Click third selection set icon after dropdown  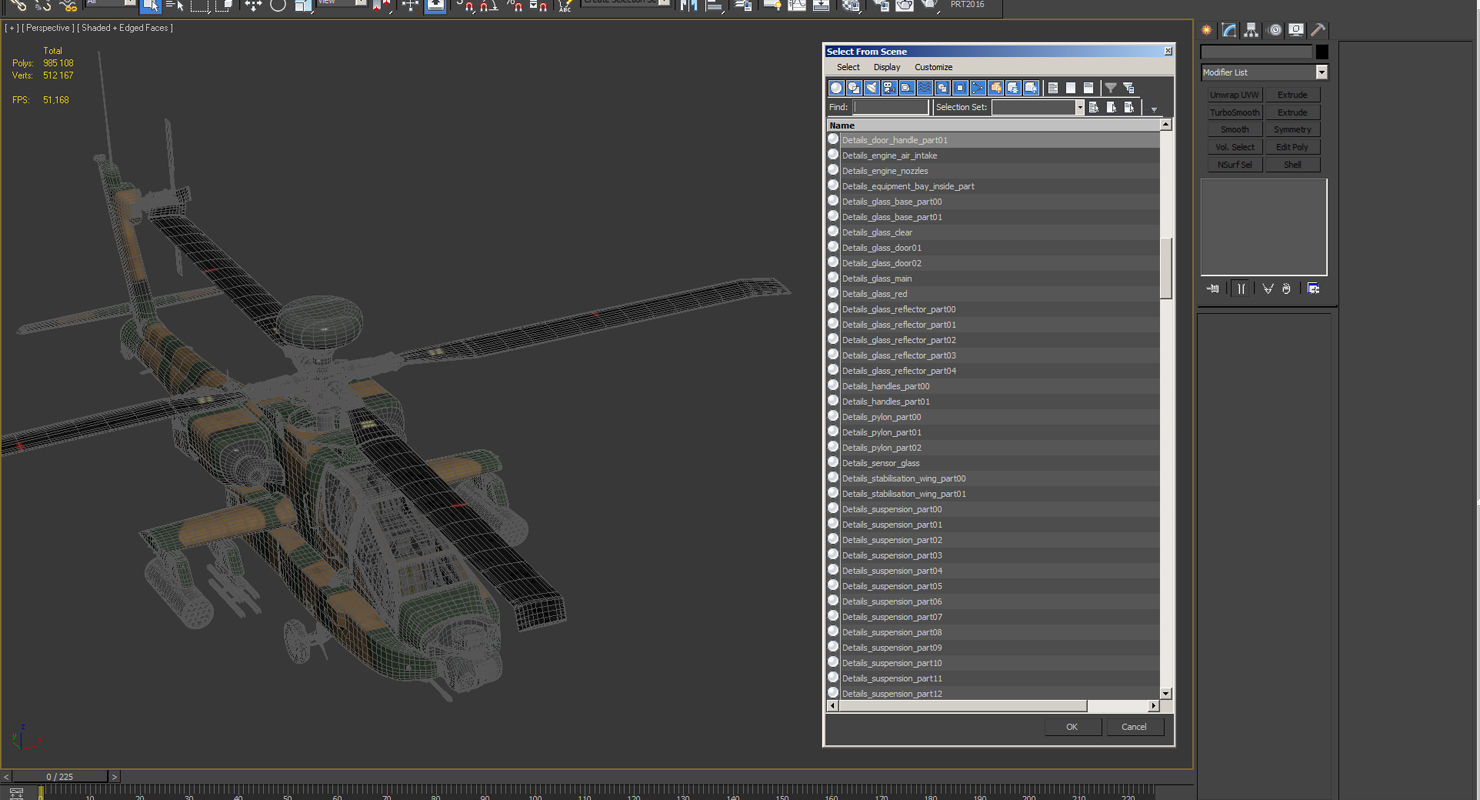(1130, 107)
